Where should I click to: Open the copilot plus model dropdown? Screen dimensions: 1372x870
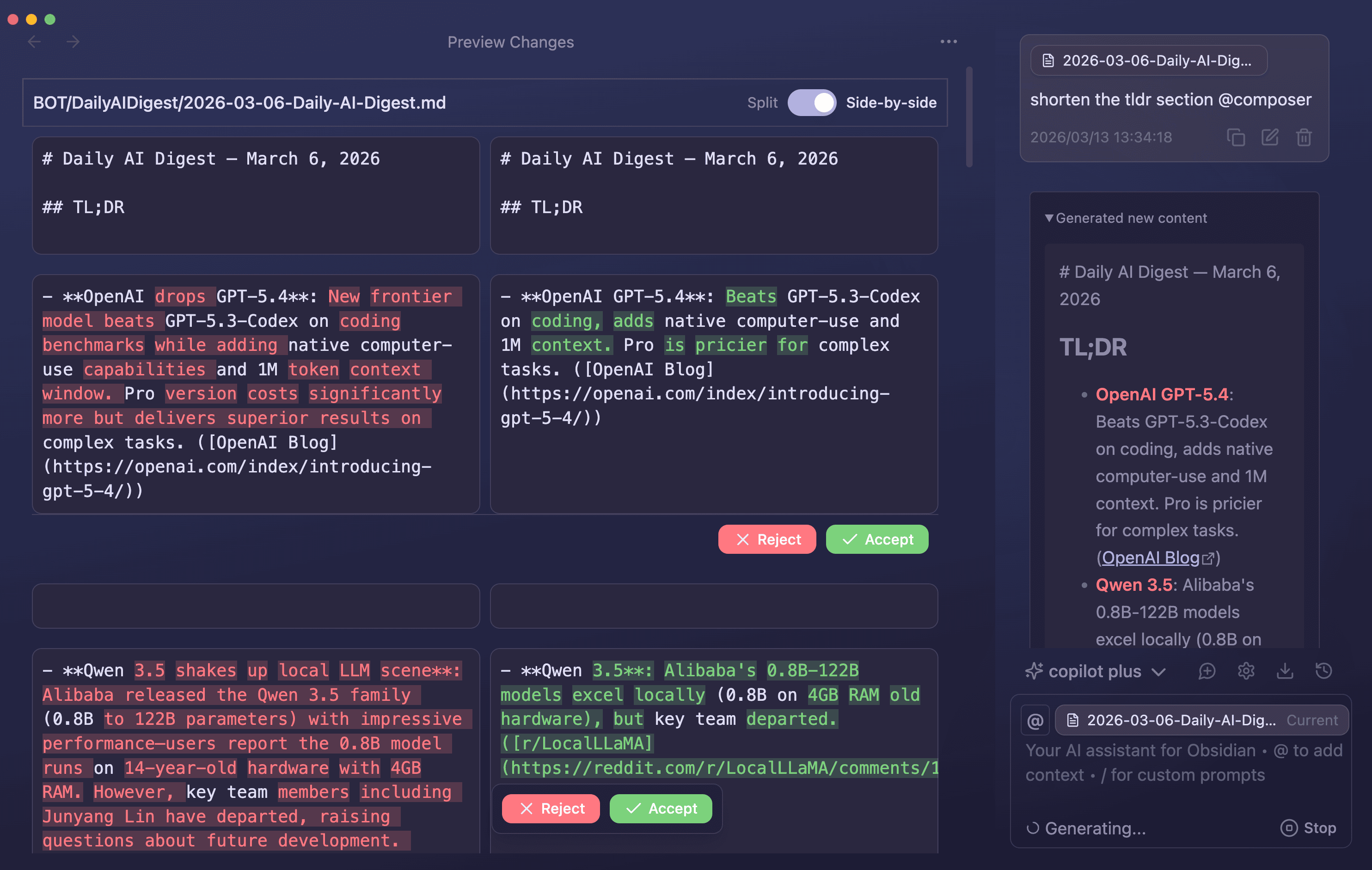click(x=1095, y=671)
